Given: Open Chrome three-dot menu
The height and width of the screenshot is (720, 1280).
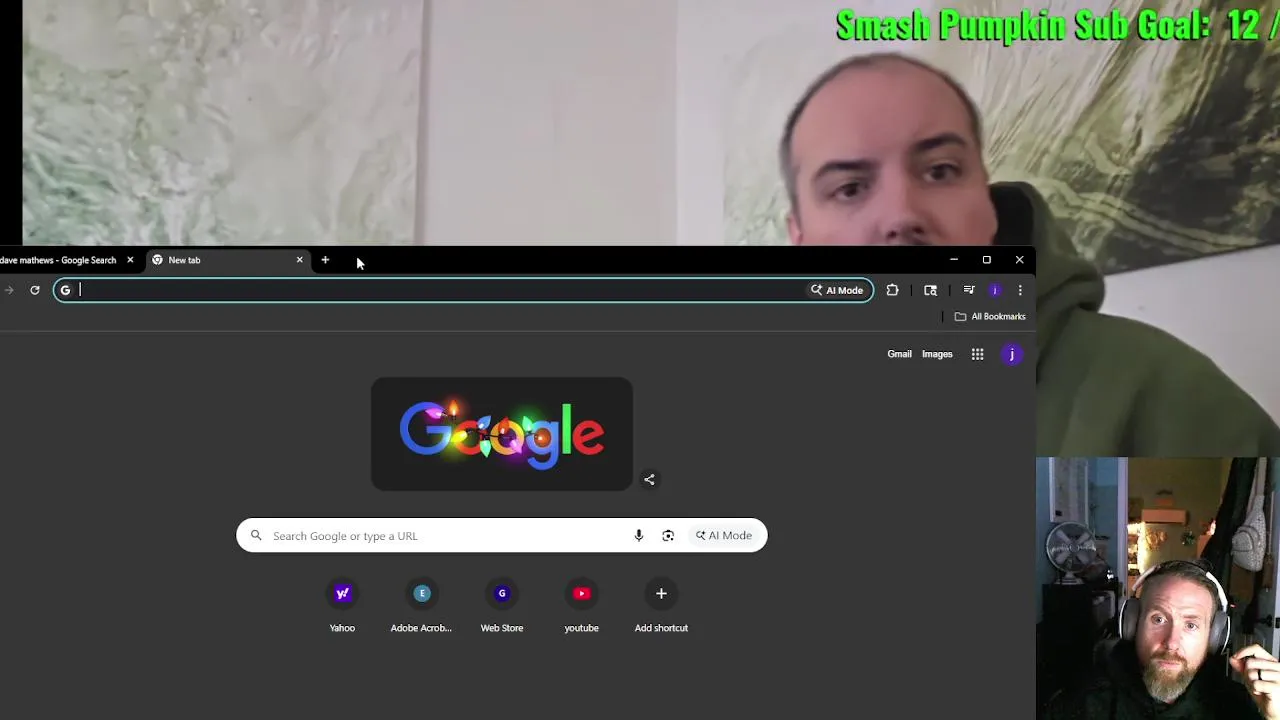Looking at the screenshot, I should point(1020,290).
